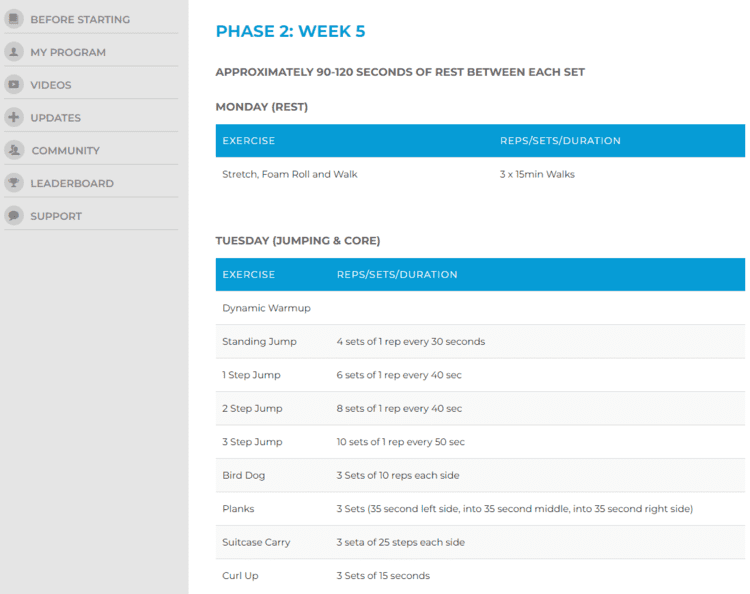
Task: Click the 2 Step Jump exercise
Action: (252, 408)
